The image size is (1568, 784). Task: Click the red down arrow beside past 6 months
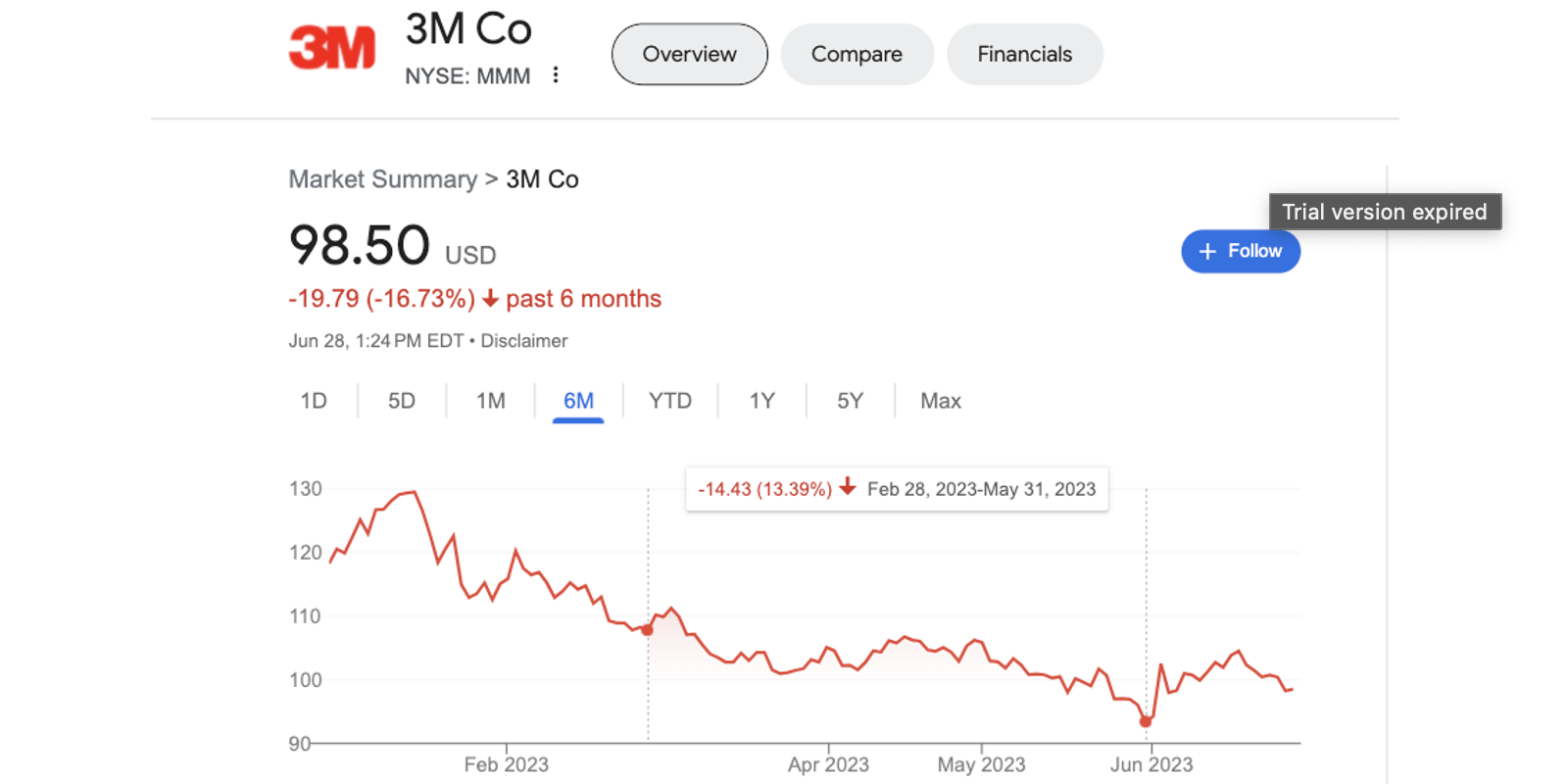point(490,299)
